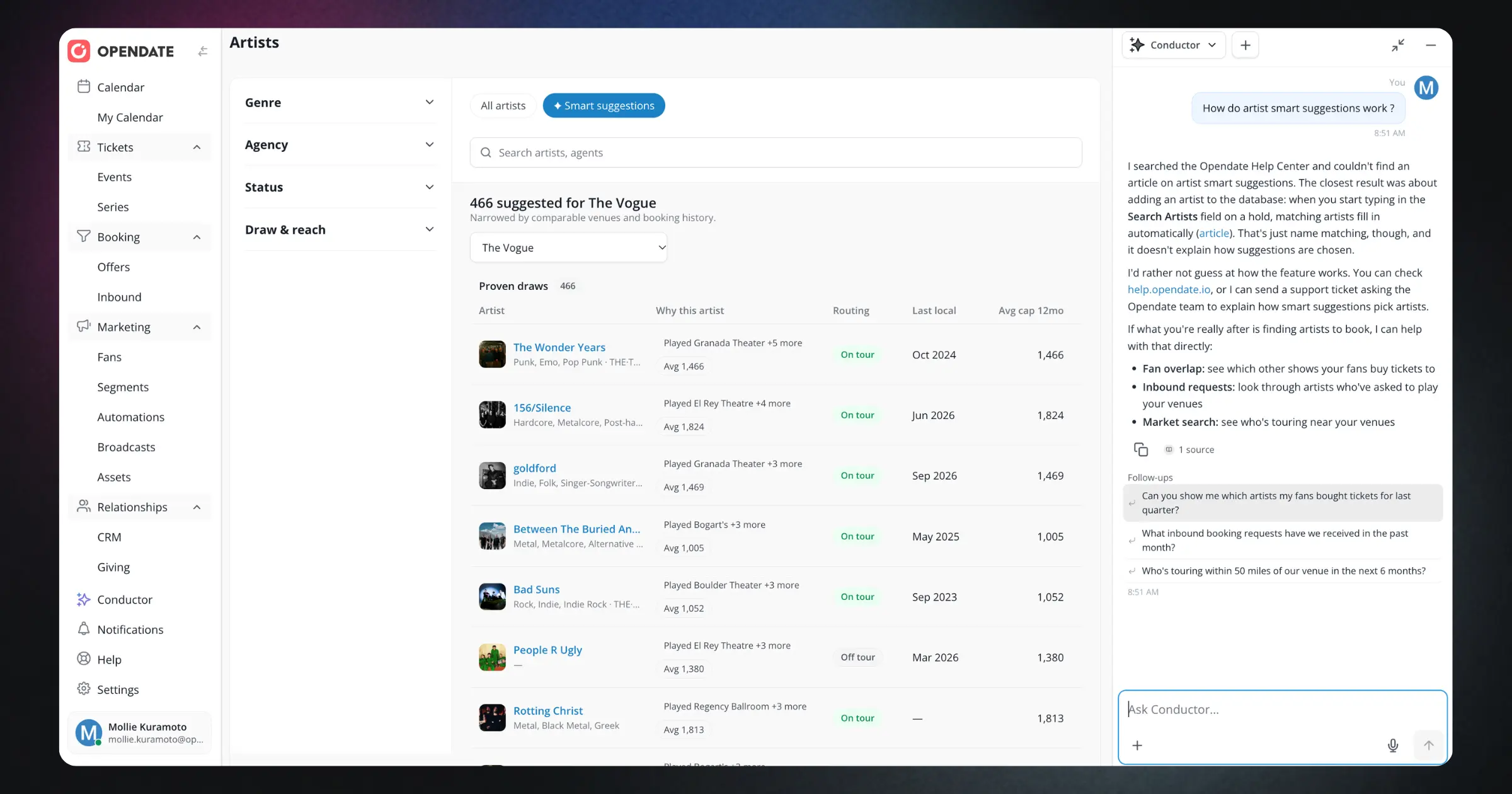The height and width of the screenshot is (794, 1512).
Task: Open the help.opendate.io link
Action: coord(1169,289)
